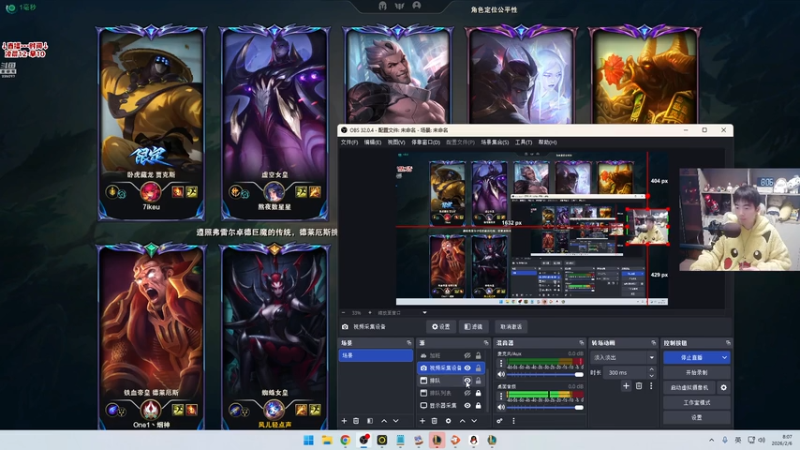Open scene filters icon in Scenes panel
The image size is (800, 450).
(370, 421)
